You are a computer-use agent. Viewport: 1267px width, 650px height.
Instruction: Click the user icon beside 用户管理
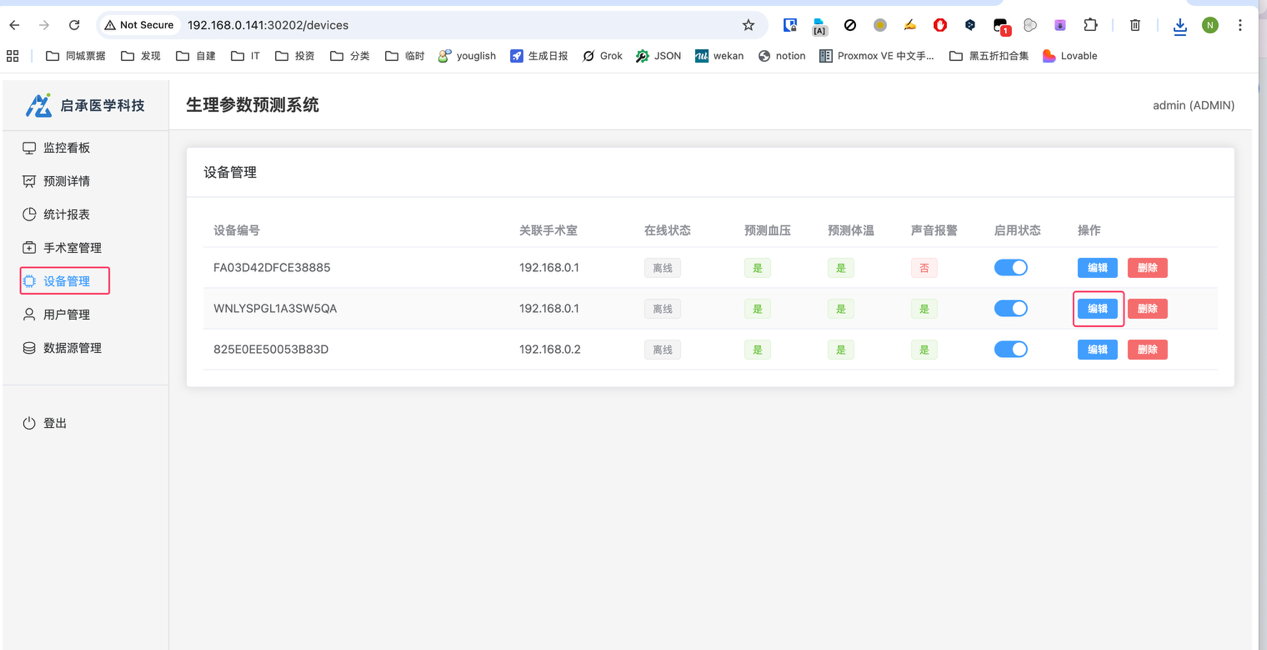[x=29, y=315]
